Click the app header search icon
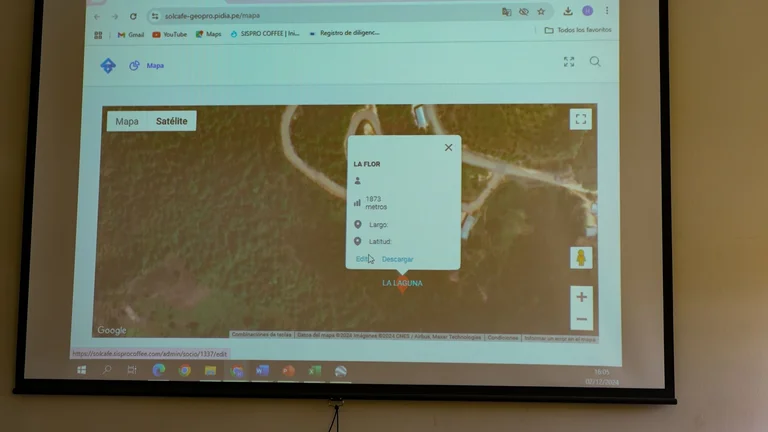768x432 pixels. pos(595,61)
